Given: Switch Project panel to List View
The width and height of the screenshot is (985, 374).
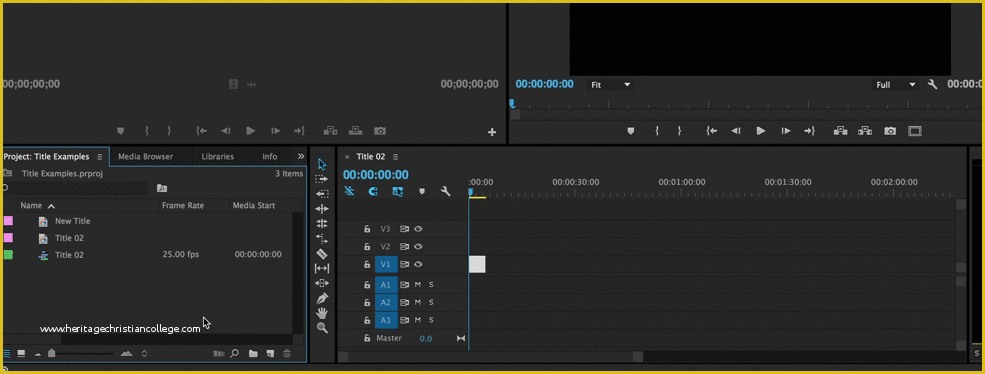Looking at the screenshot, I should 6,353.
